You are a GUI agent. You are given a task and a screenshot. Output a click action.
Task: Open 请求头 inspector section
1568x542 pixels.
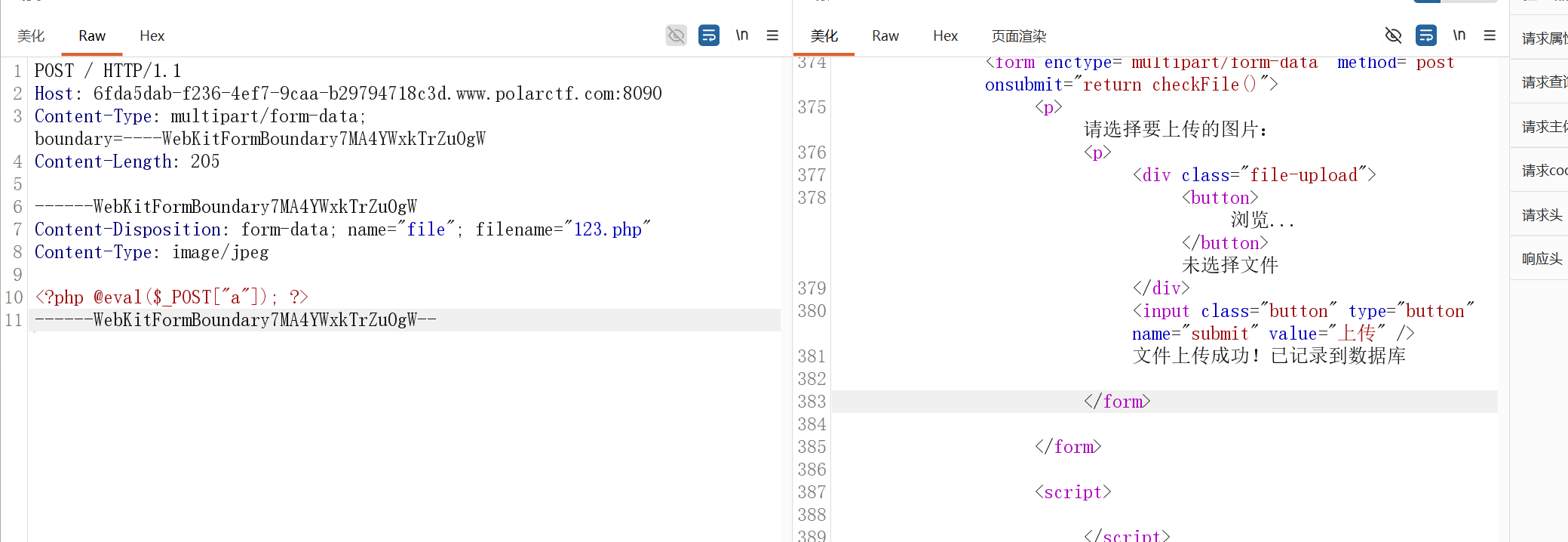(x=1541, y=215)
